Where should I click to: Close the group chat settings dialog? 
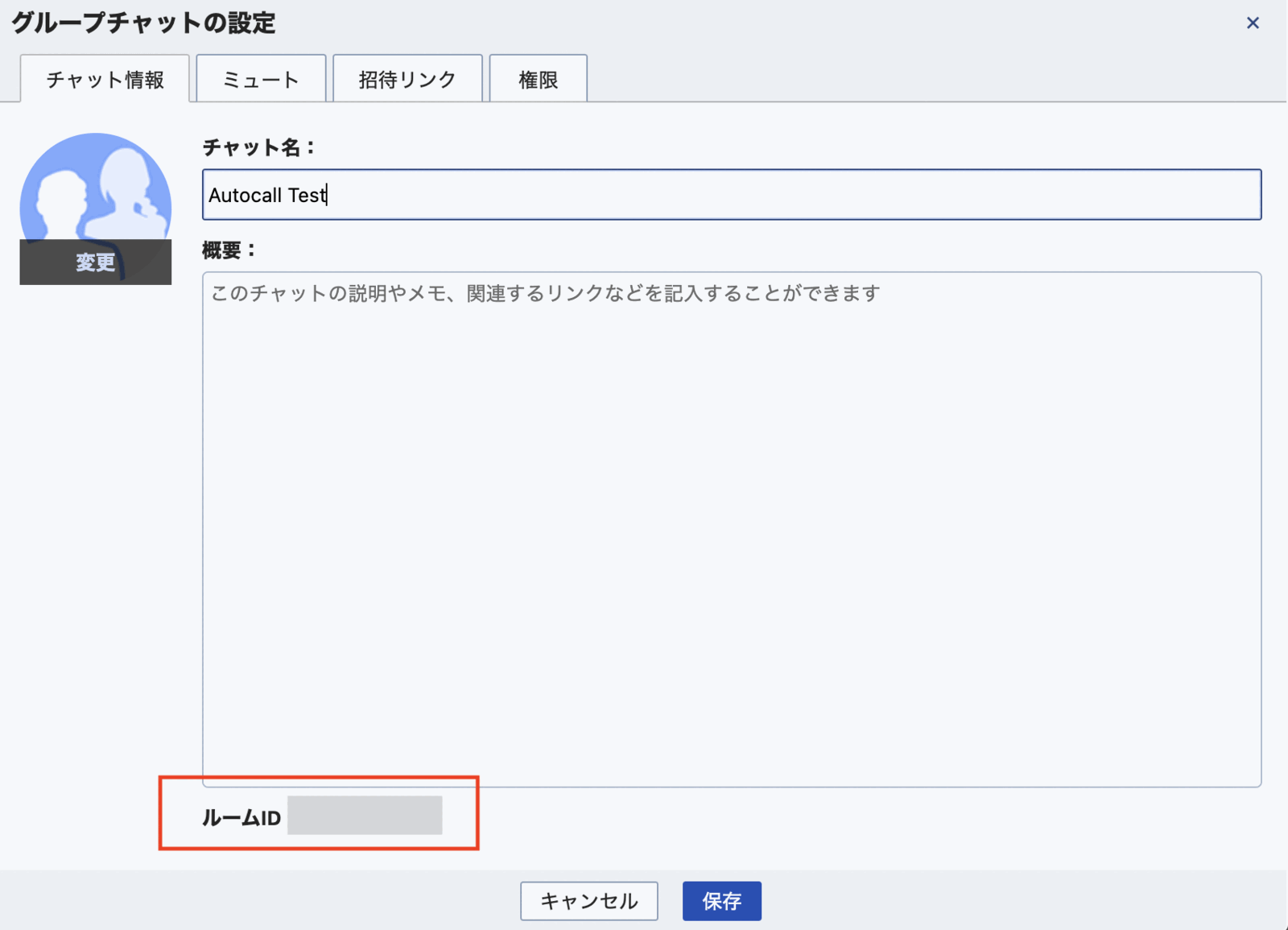pyautogui.click(x=1253, y=23)
